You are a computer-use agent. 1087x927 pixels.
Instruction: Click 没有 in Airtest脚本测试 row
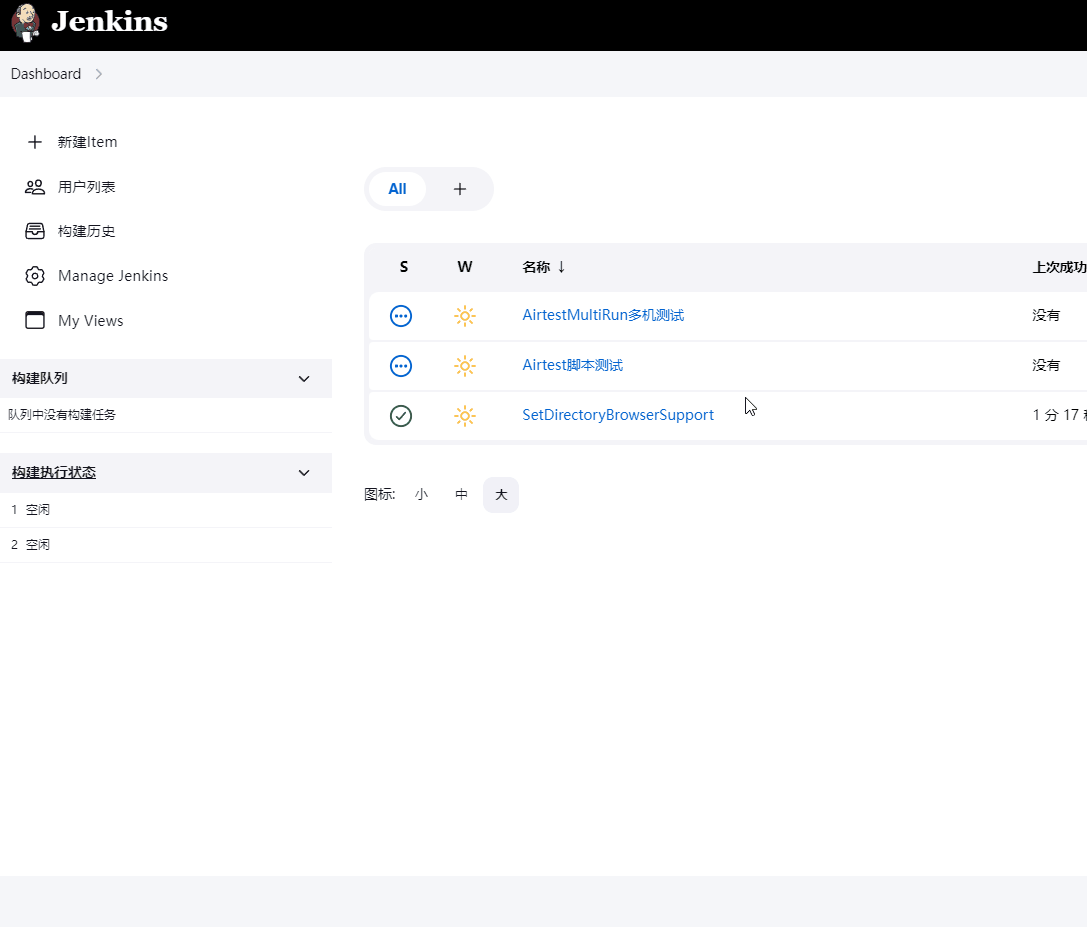click(1046, 365)
